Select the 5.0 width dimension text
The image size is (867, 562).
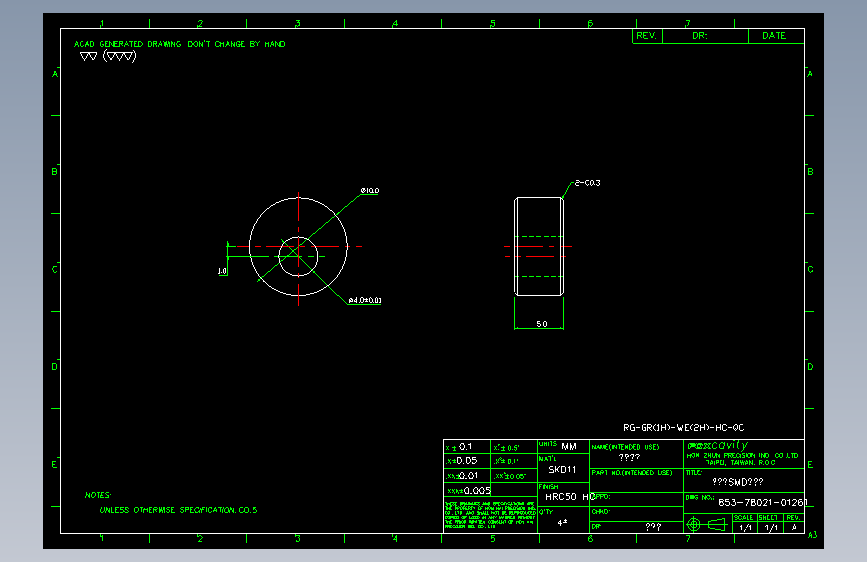(x=542, y=324)
